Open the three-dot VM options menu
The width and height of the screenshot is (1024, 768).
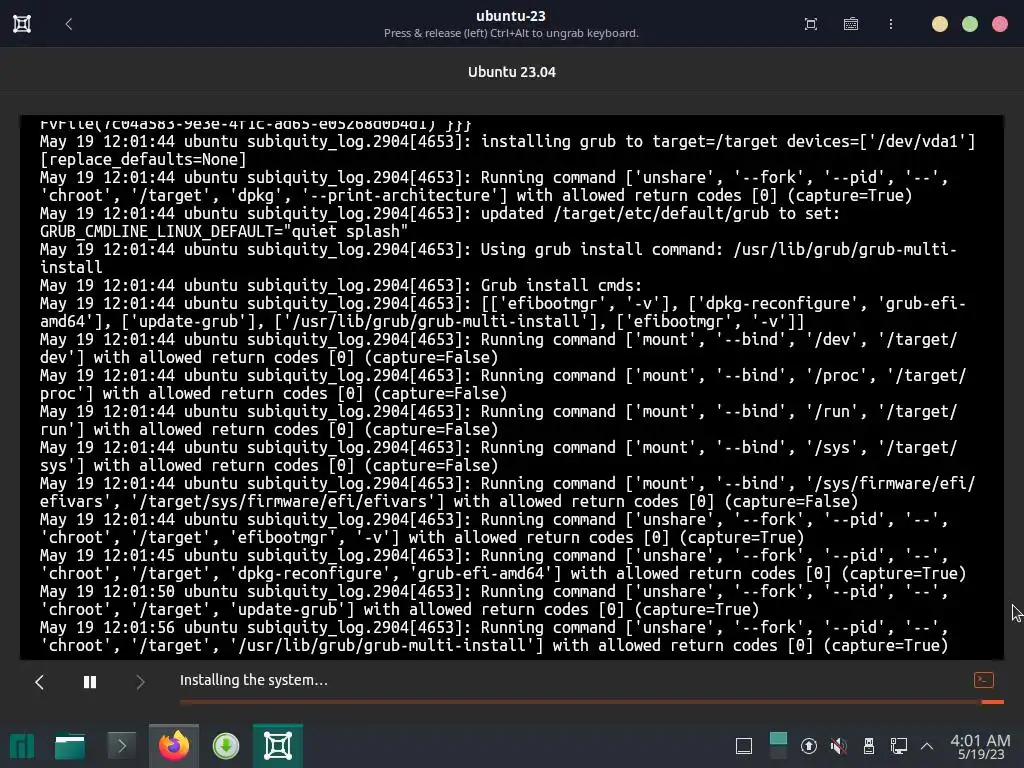coord(891,24)
